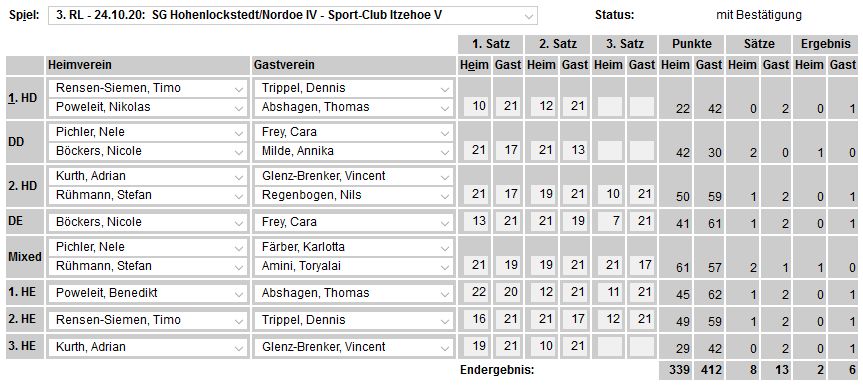Click 1. HD first set Heim score field
Image resolution: width=863 pixels, height=385 pixels.
[x=476, y=106]
